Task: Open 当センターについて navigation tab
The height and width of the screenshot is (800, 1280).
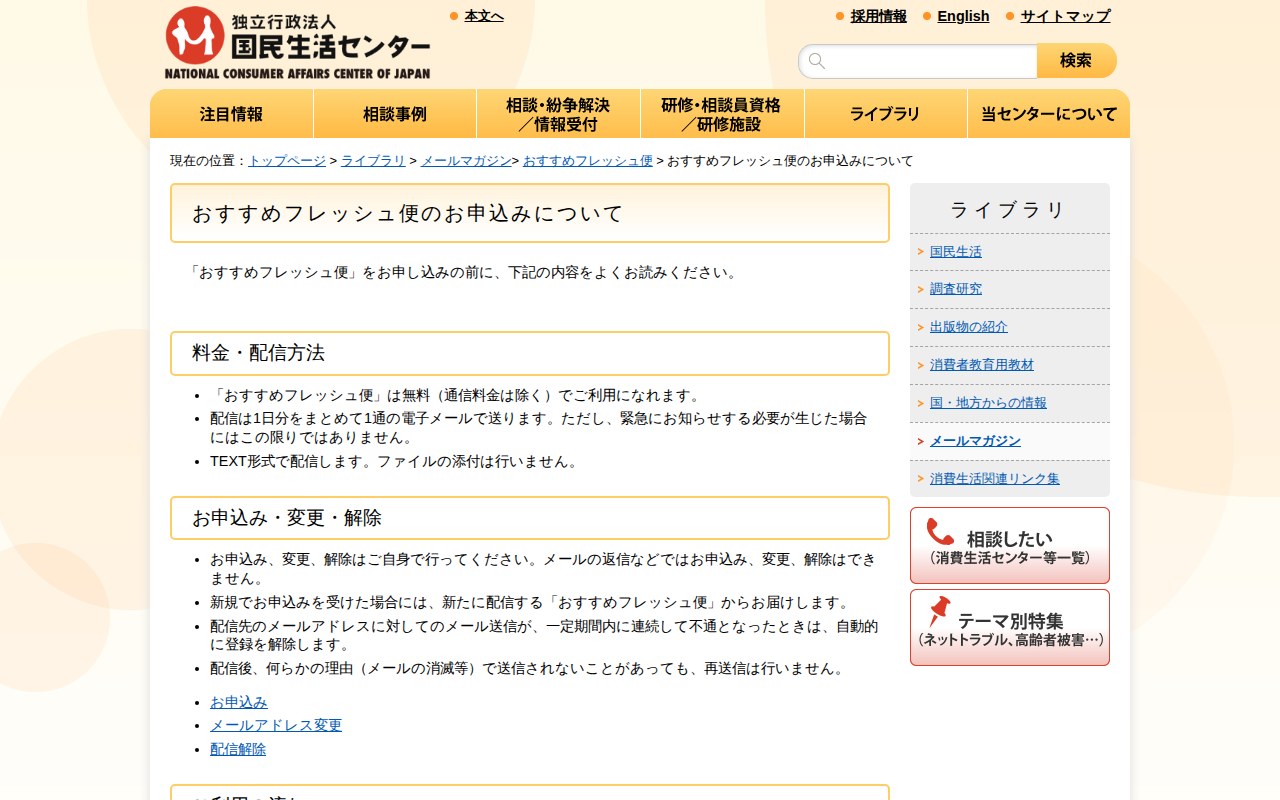Action: pos(1049,114)
